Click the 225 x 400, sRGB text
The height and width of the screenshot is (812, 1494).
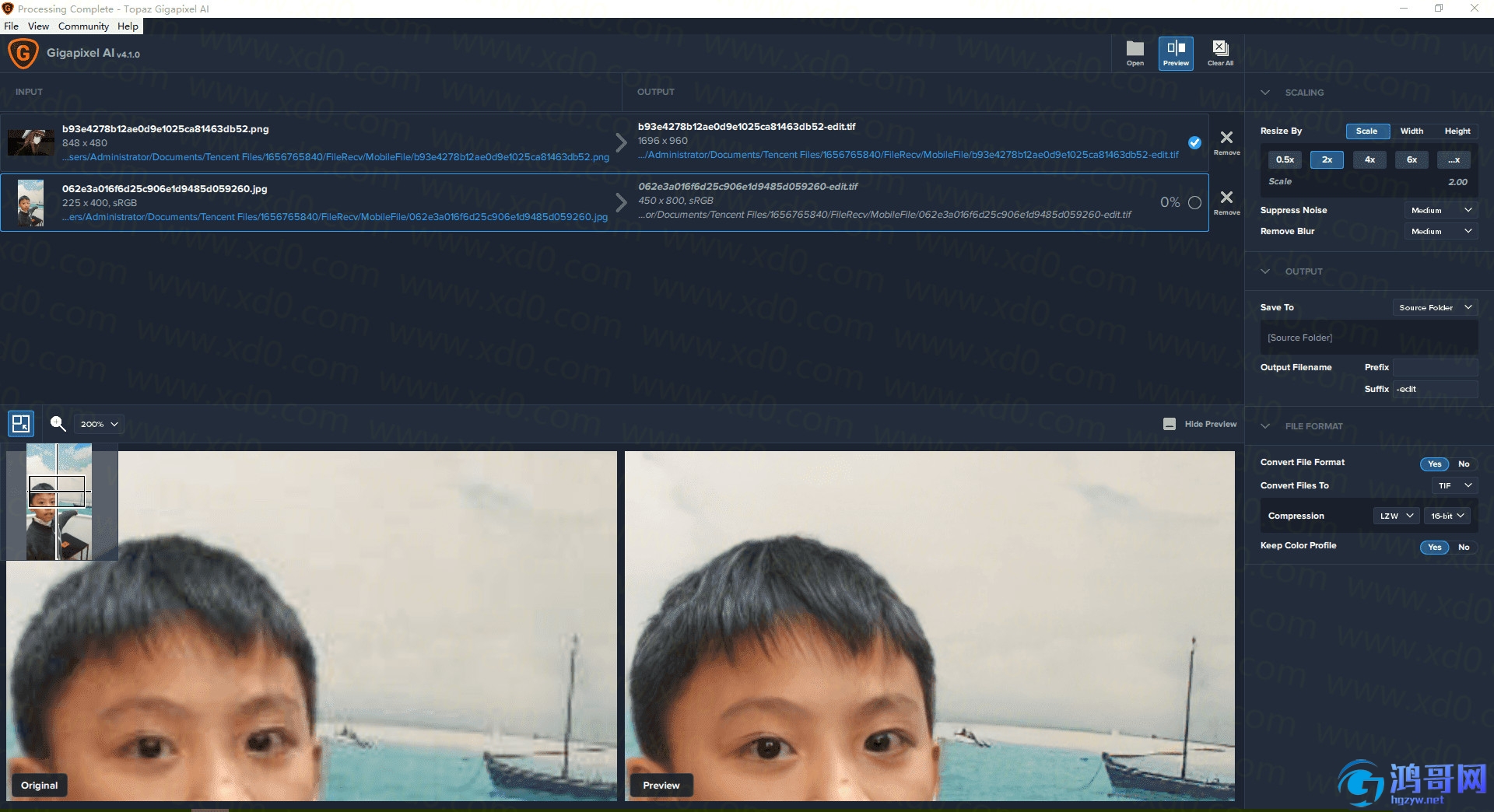point(100,203)
